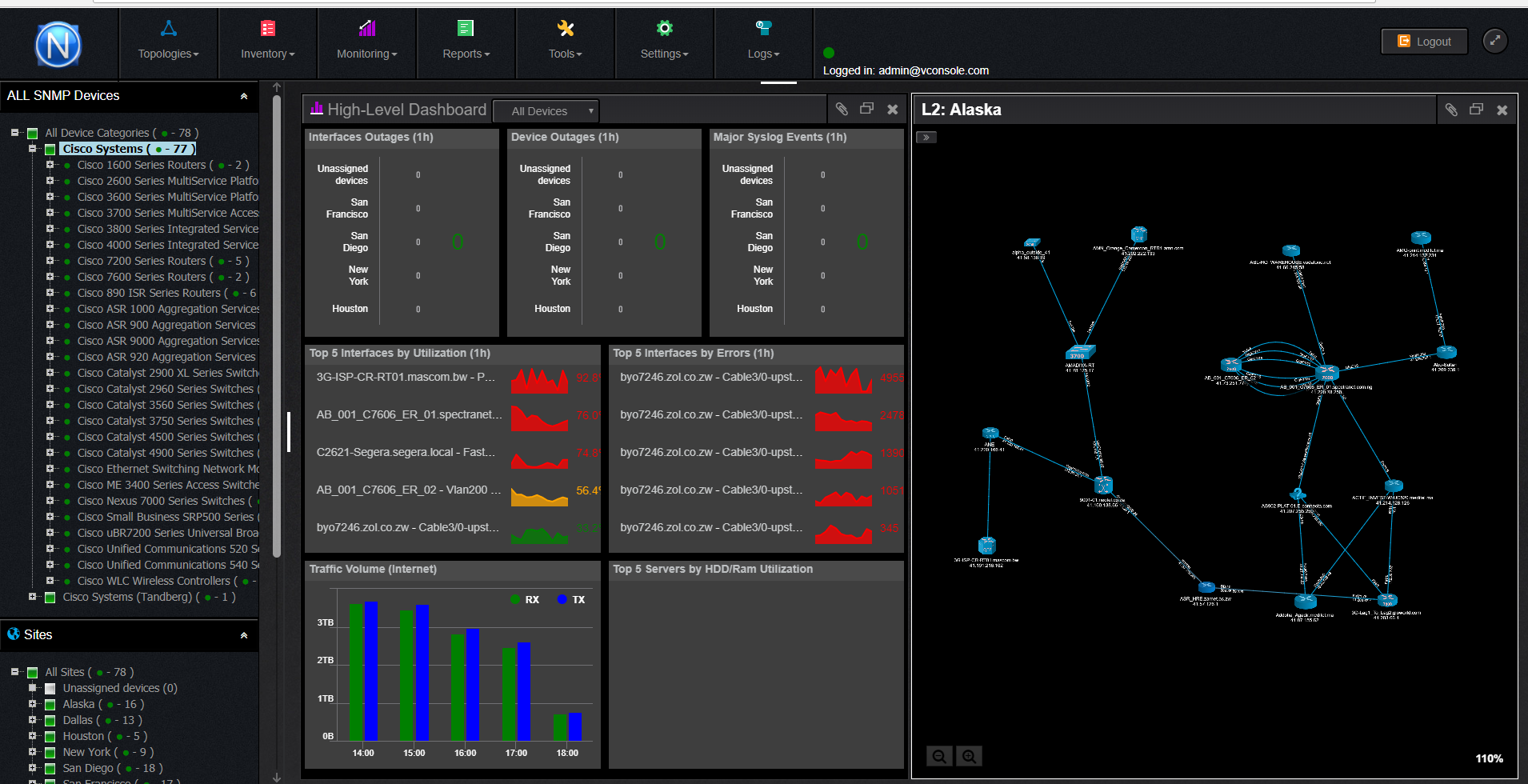Toggle the Cisco Systems (Tandberg) checkbox
The height and width of the screenshot is (784, 1528).
pyautogui.click(x=50, y=598)
